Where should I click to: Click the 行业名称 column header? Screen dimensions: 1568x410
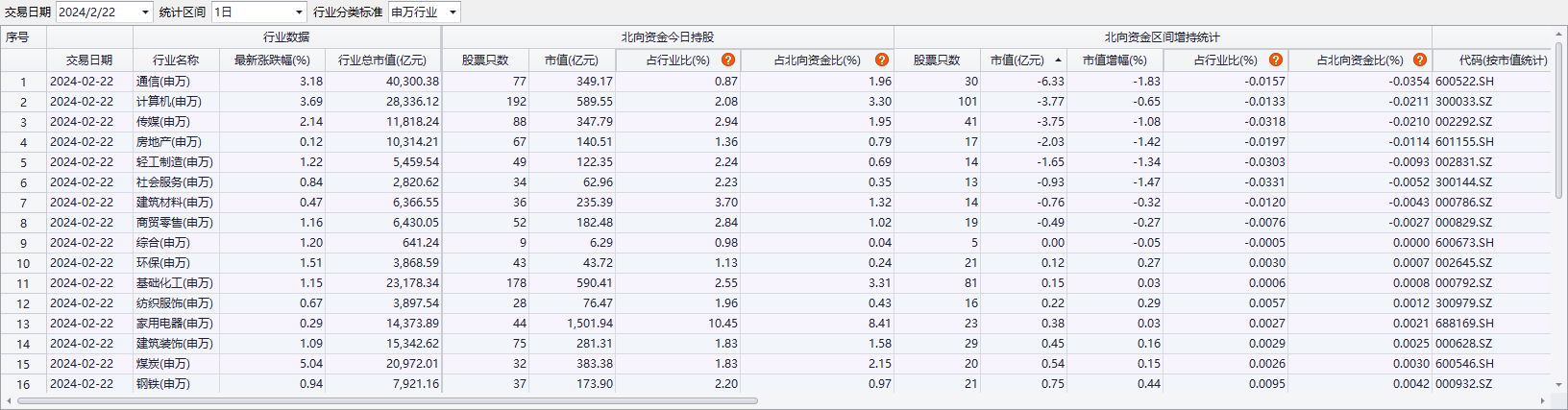(x=176, y=60)
